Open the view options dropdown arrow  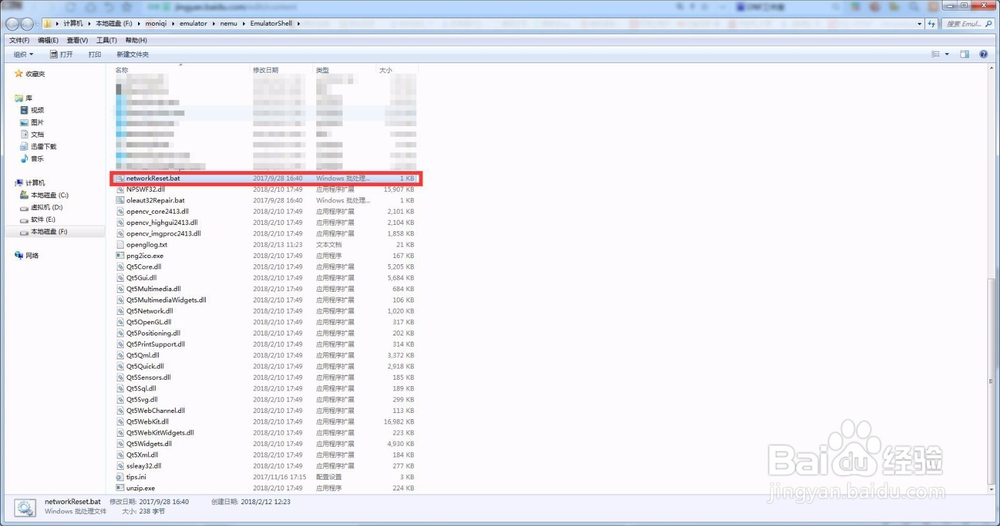point(946,54)
